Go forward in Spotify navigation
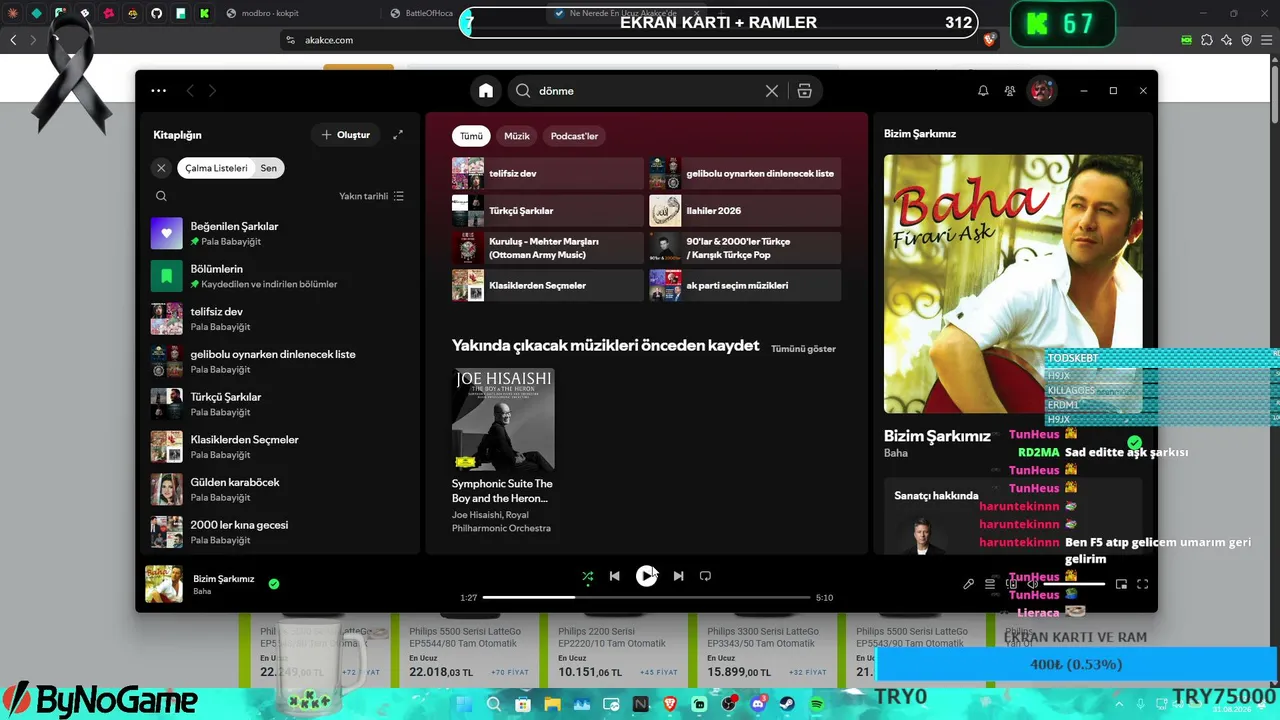The height and width of the screenshot is (720, 1280). [x=212, y=91]
